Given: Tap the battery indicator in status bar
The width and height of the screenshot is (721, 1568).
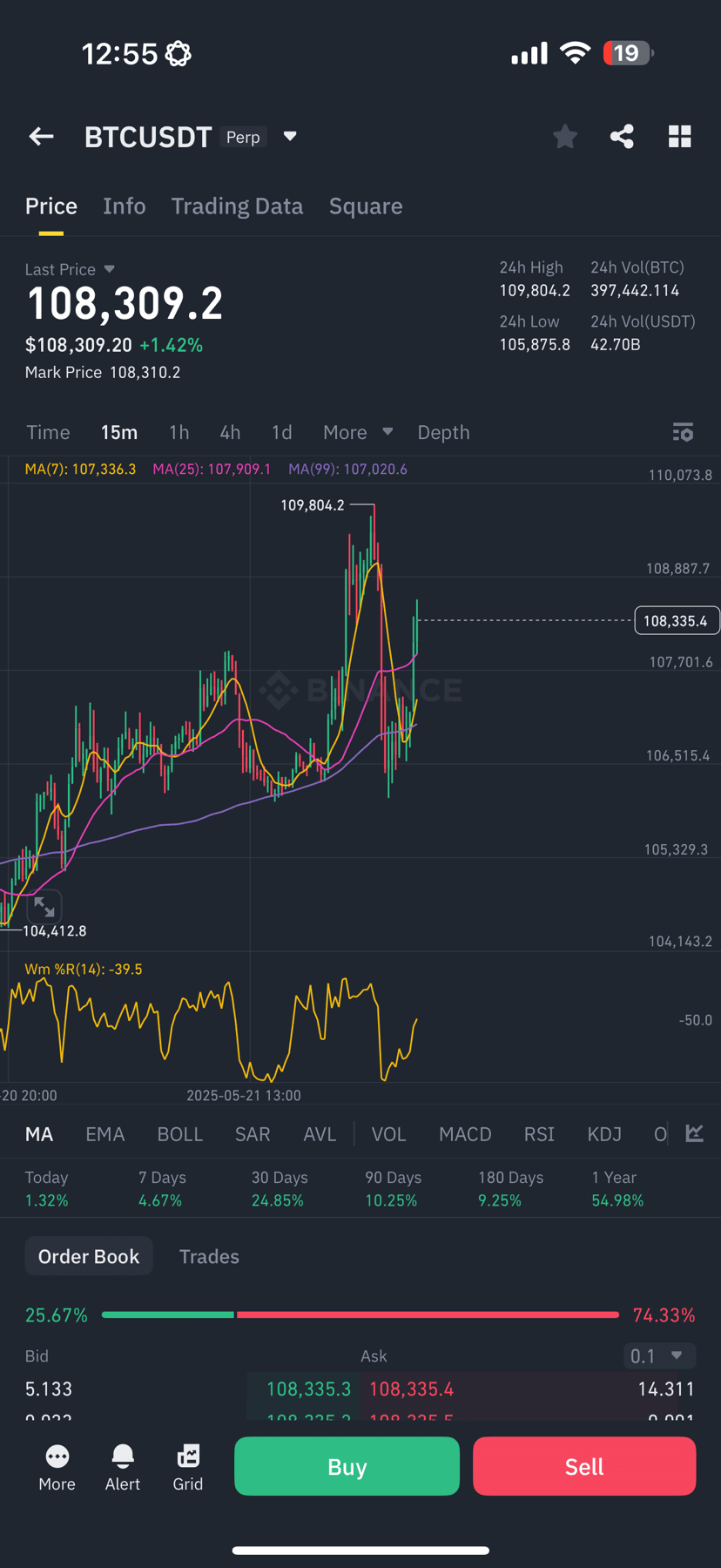Looking at the screenshot, I should [x=628, y=53].
